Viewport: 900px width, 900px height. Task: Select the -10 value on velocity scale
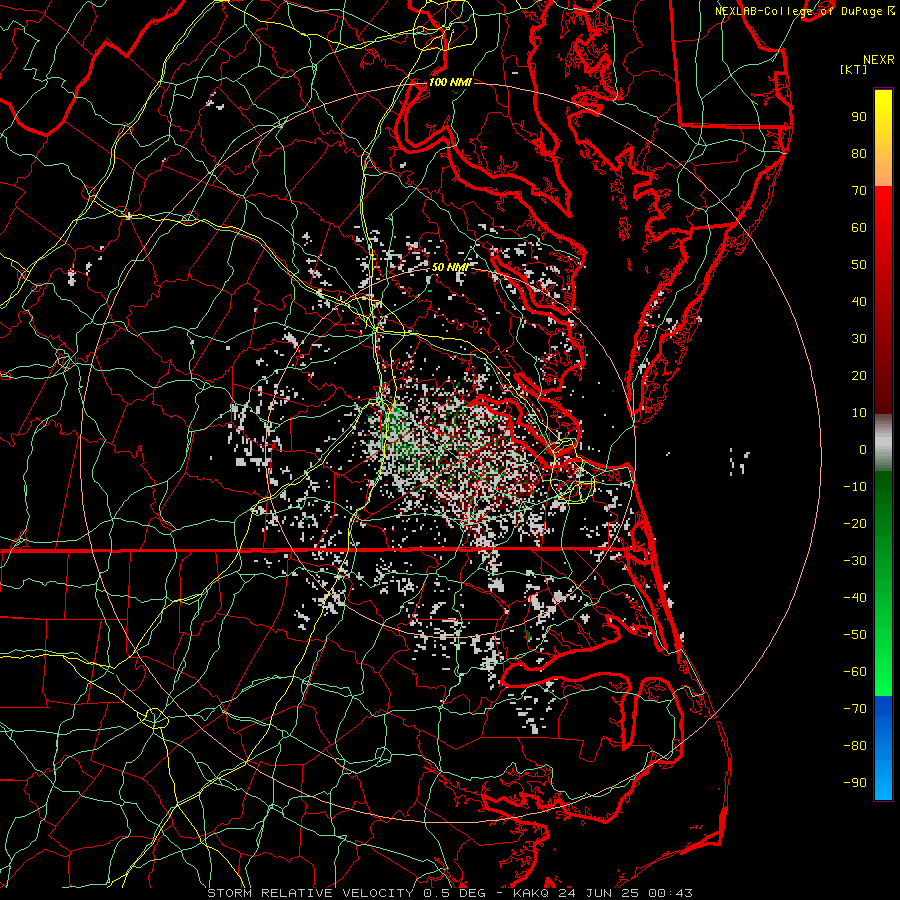[x=855, y=487]
